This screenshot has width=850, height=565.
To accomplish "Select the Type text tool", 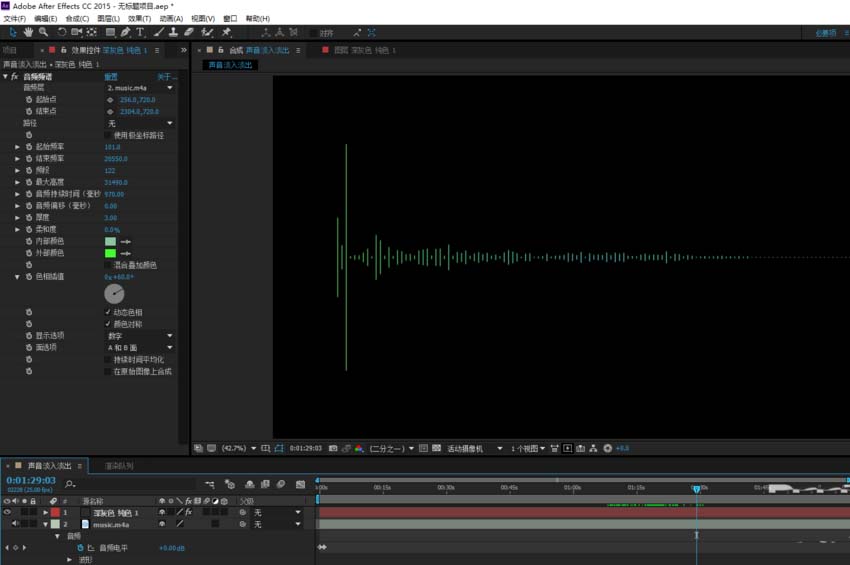I will click(x=140, y=33).
